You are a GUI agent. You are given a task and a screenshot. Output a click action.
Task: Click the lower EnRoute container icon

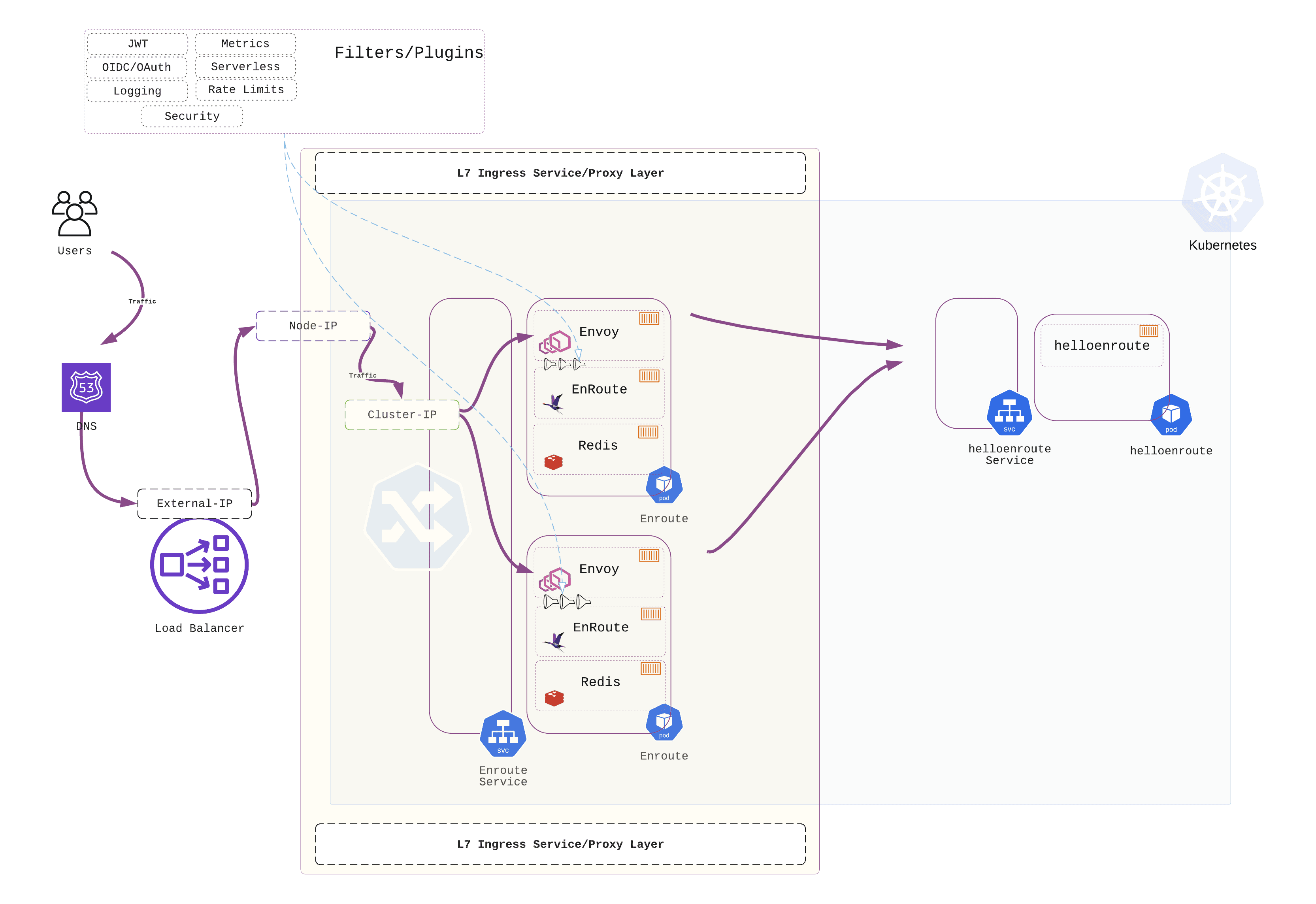pos(651,614)
